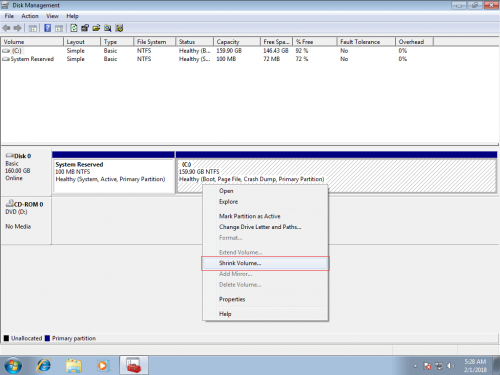This screenshot has width=500, height=375.
Task: Click the Back arrow in the toolbar
Action: point(6,28)
